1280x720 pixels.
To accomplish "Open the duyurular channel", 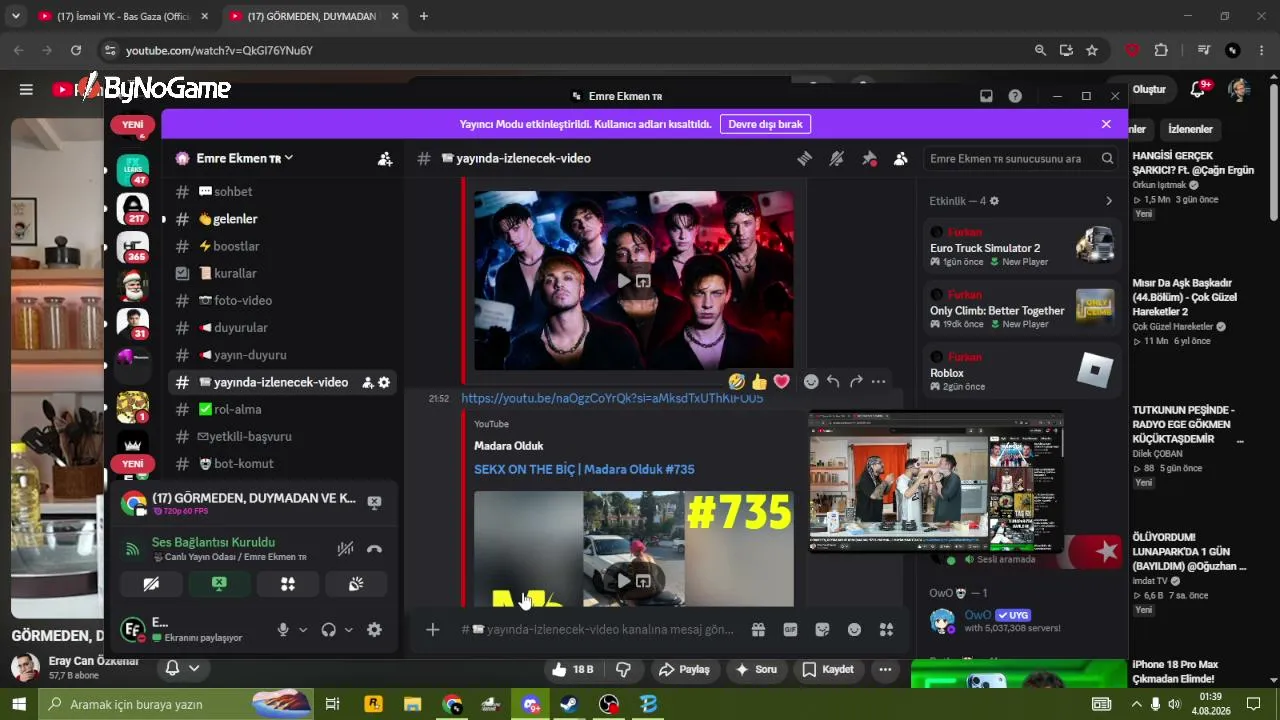I will (x=282, y=327).
